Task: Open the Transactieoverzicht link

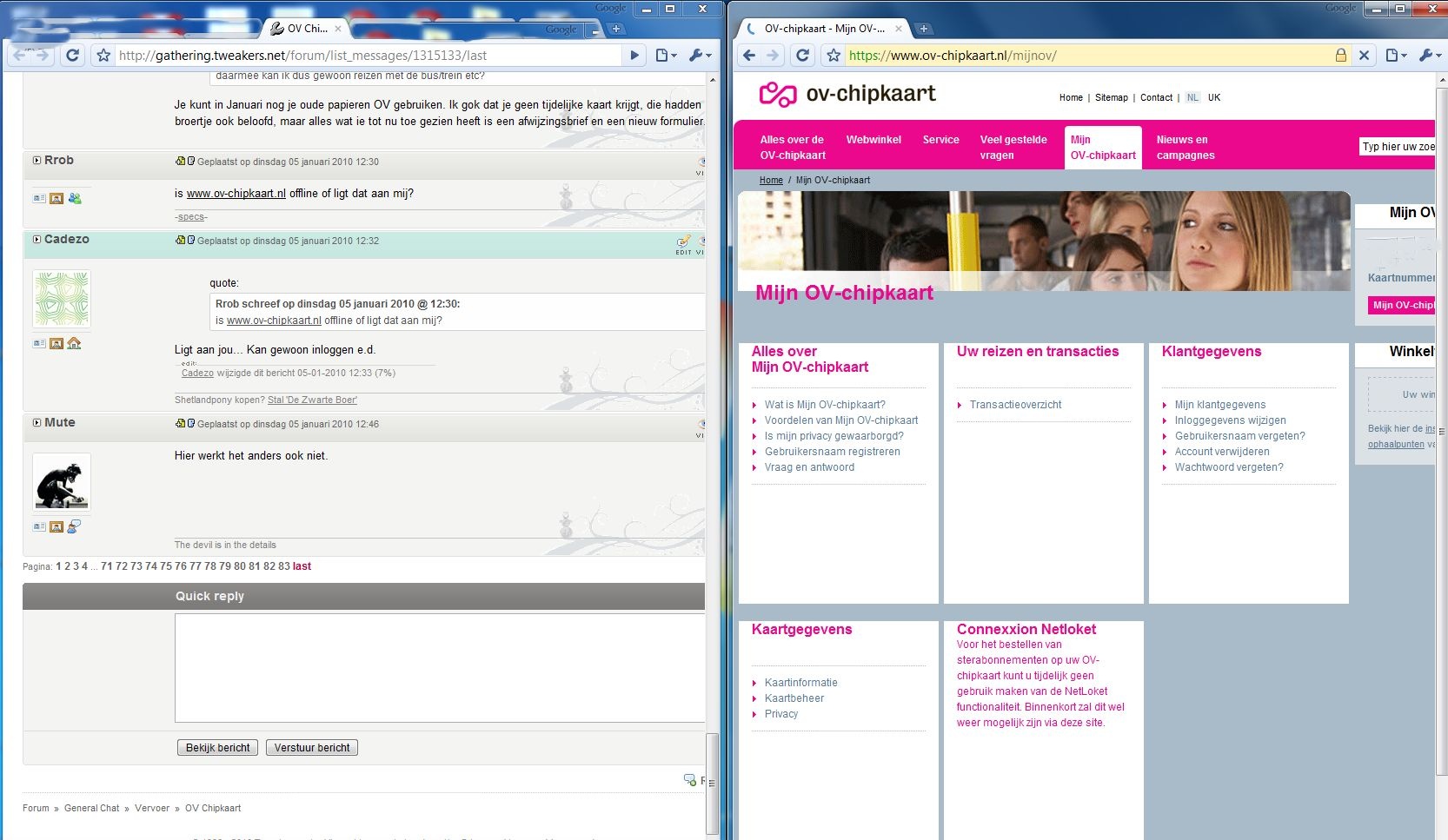Action: coord(1015,405)
